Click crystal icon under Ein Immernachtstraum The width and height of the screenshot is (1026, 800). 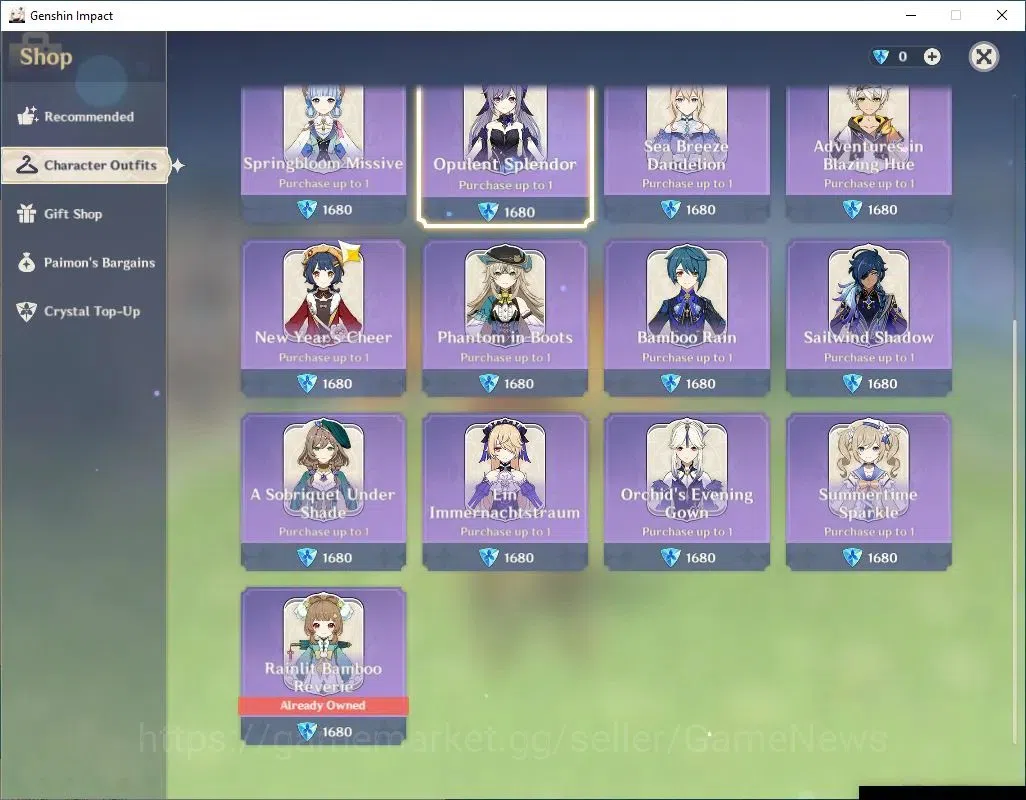click(x=488, y=557)
